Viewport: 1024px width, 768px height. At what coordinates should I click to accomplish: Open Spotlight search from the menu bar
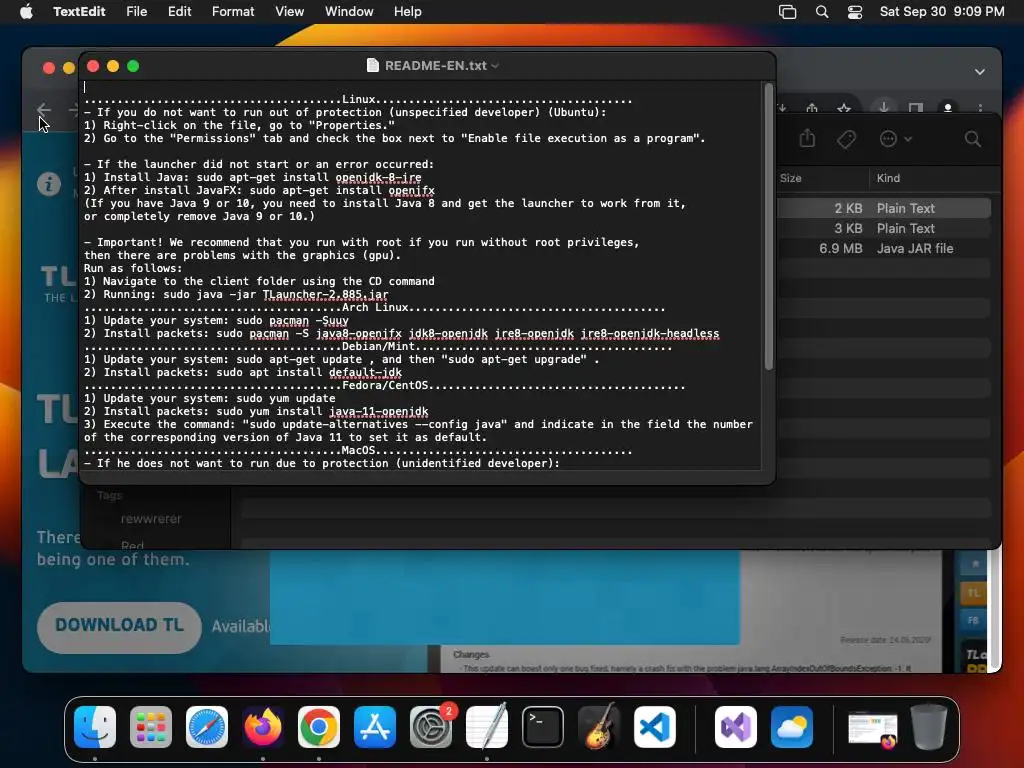coord(822,12)
